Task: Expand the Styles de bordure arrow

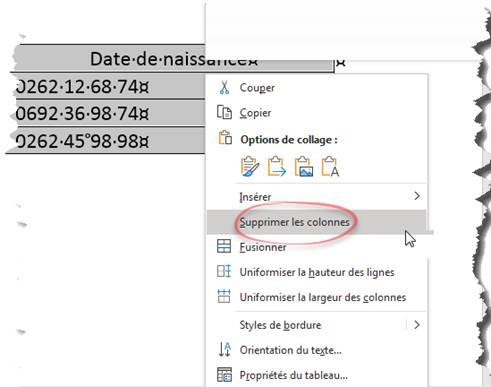Action: pyautogui.click(x=417, y=325)
